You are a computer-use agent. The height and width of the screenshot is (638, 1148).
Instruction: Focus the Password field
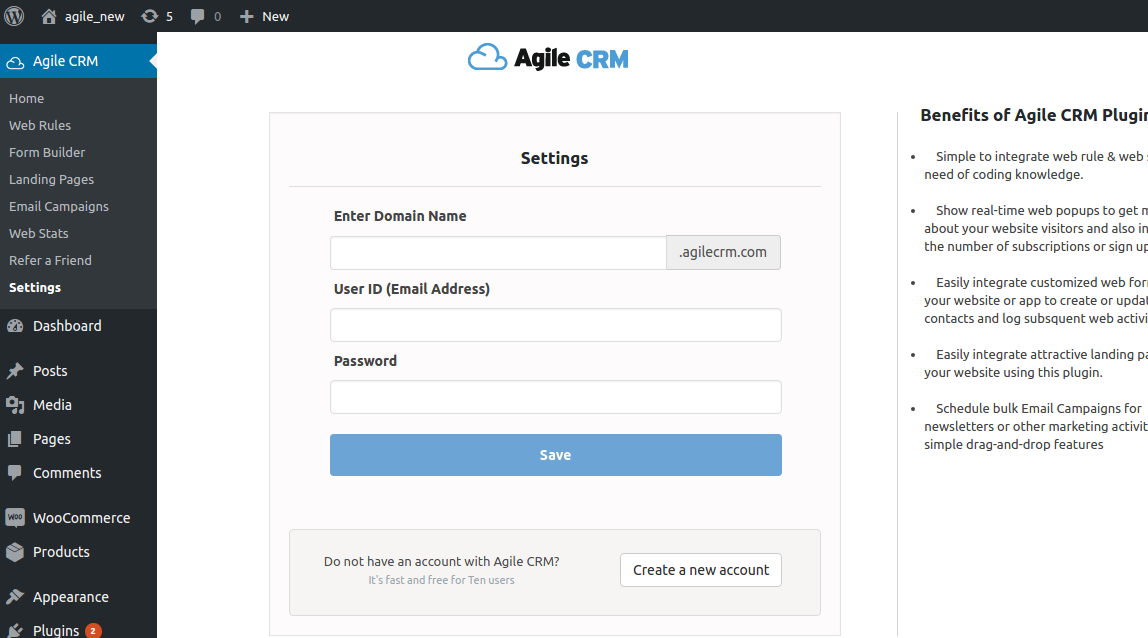[556, 397]
